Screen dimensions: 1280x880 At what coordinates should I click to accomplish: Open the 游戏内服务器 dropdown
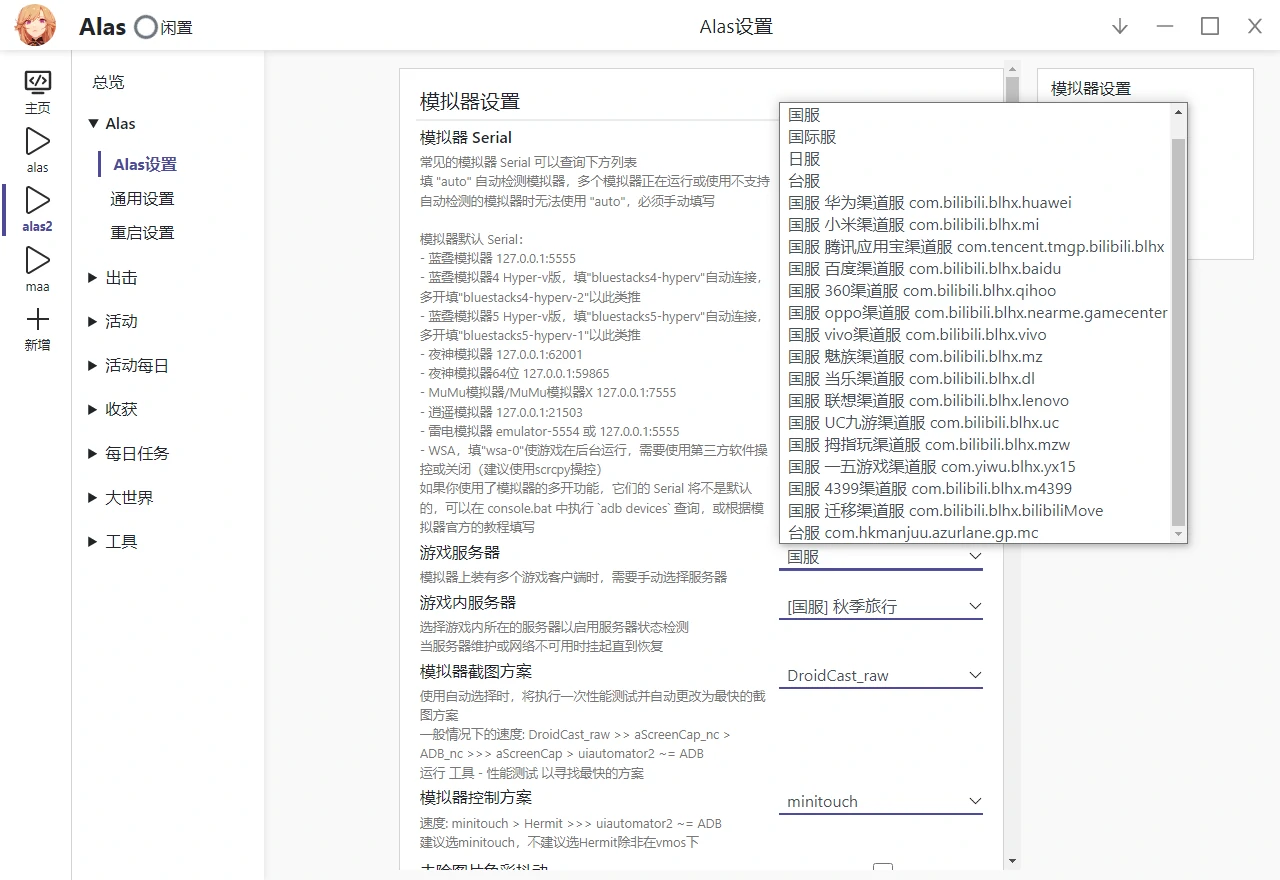[x=881, y=606]
